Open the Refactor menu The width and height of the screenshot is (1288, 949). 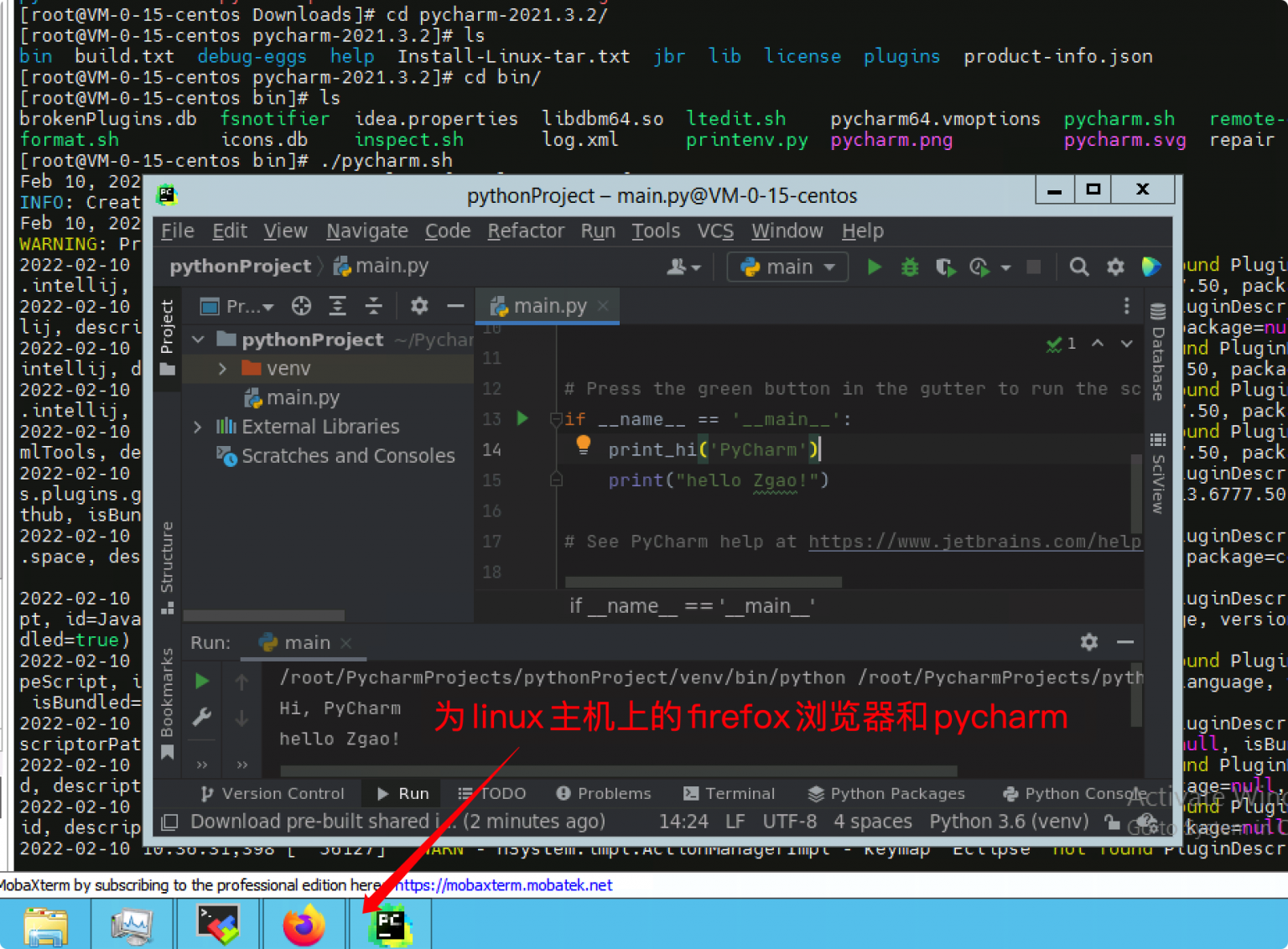click(526, 231)
